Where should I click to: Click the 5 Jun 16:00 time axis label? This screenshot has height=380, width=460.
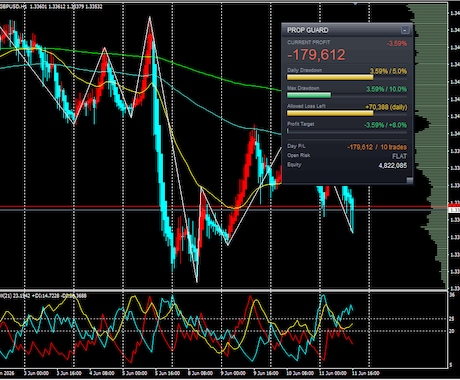[168, 373]
